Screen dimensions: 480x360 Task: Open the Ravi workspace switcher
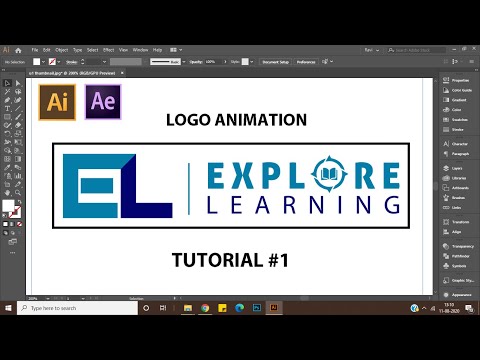click(x=372, y=50)
